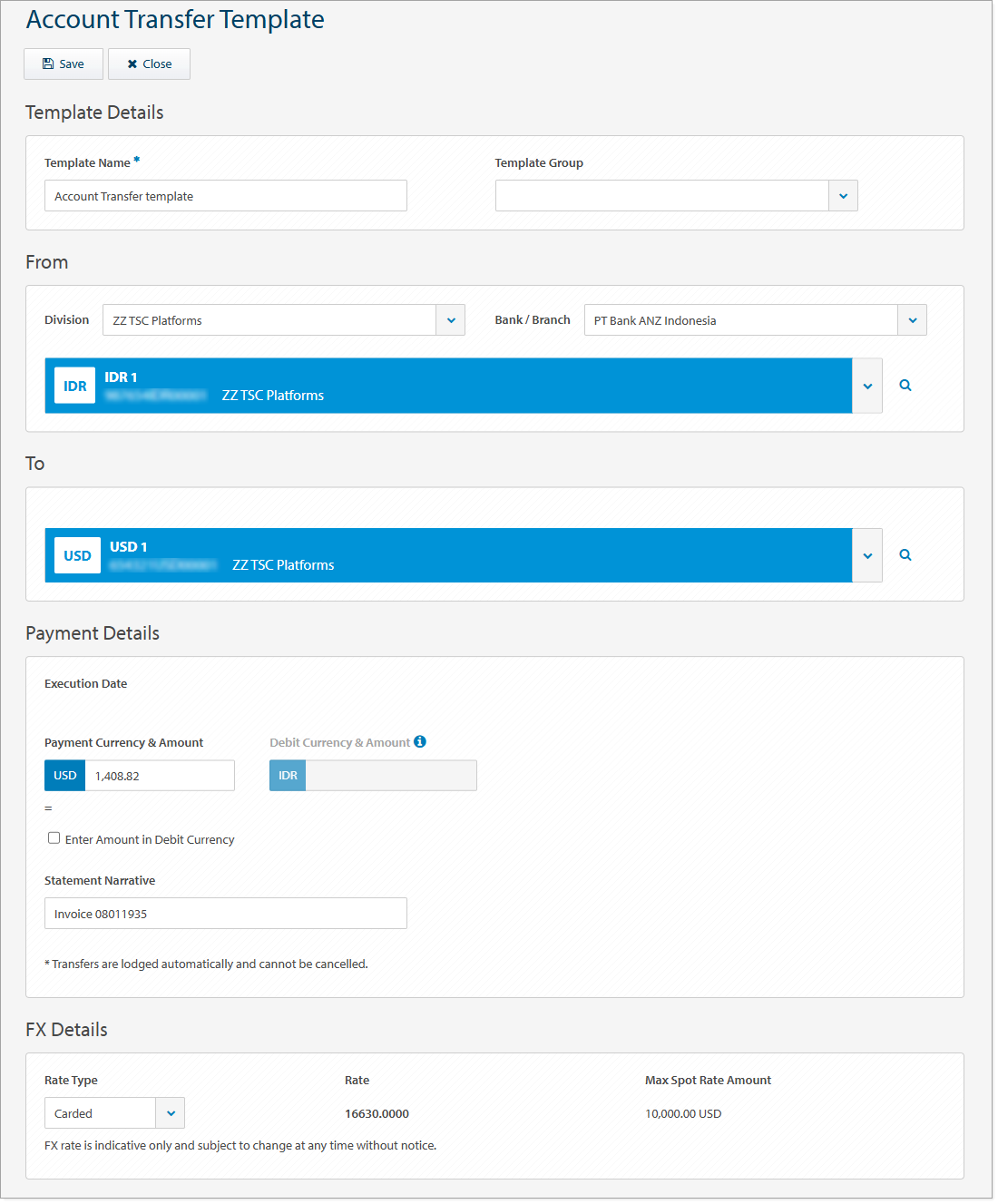Screen dimensions: 998x1204
Task: Open the search icon beside the From account
Action: coord(905,385)
